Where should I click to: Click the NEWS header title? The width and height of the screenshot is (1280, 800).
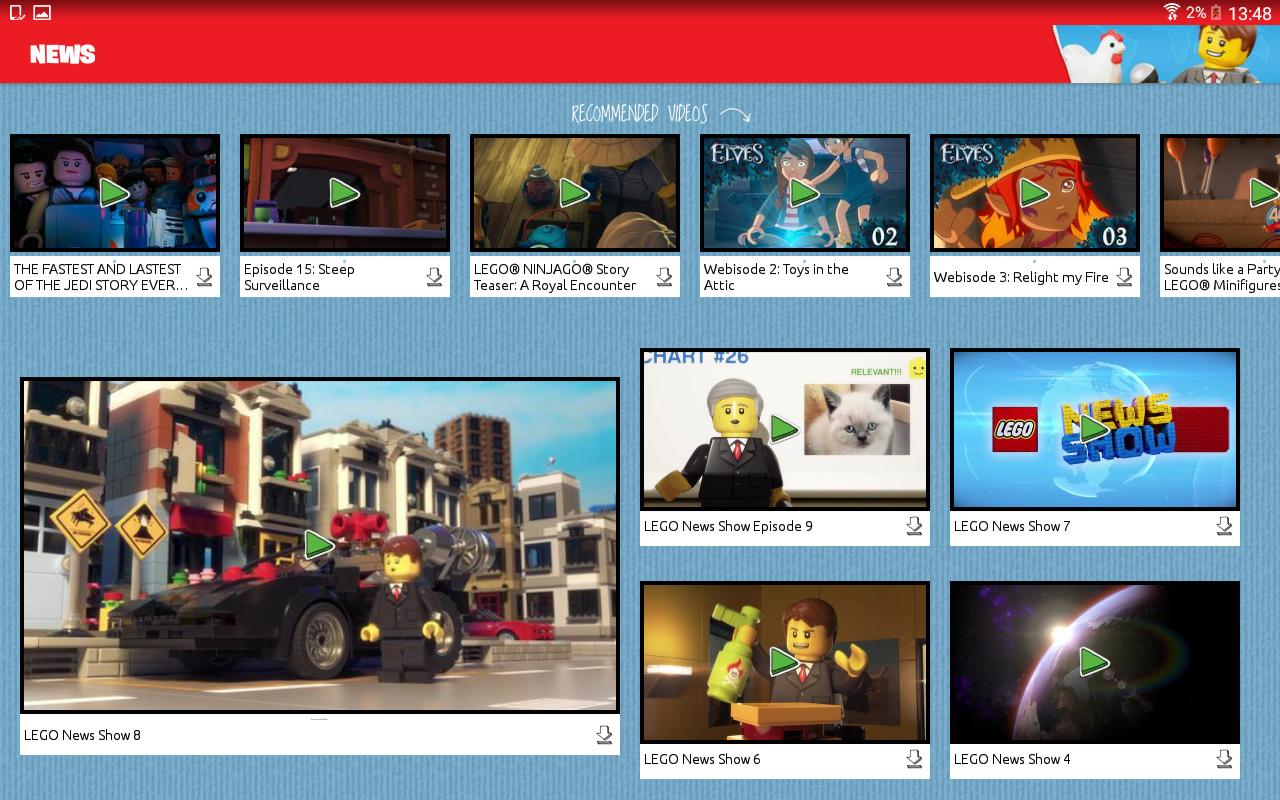pos(62,54)
